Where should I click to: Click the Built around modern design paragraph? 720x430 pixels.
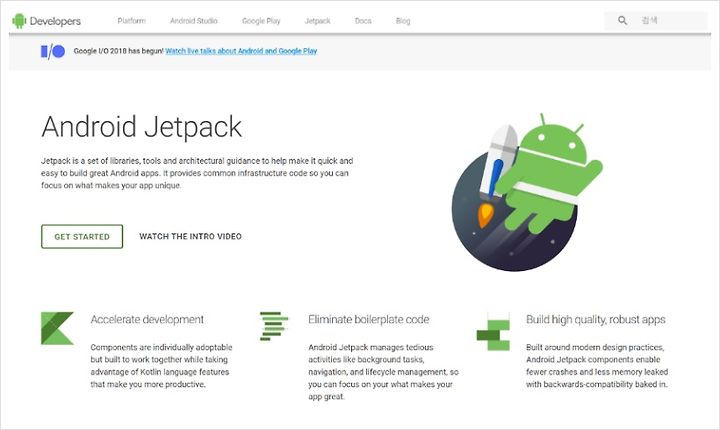597,366
